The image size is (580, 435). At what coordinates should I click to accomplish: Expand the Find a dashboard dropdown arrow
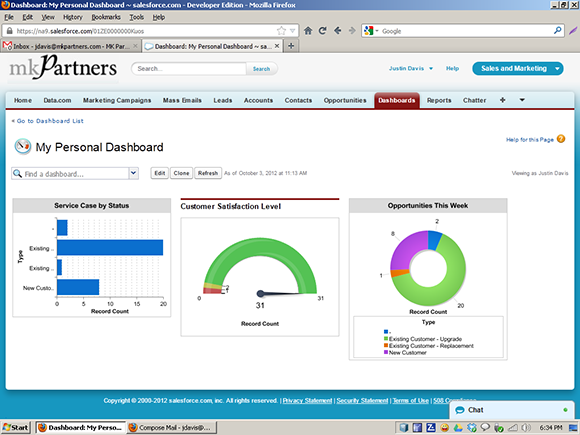pos(134,173)
